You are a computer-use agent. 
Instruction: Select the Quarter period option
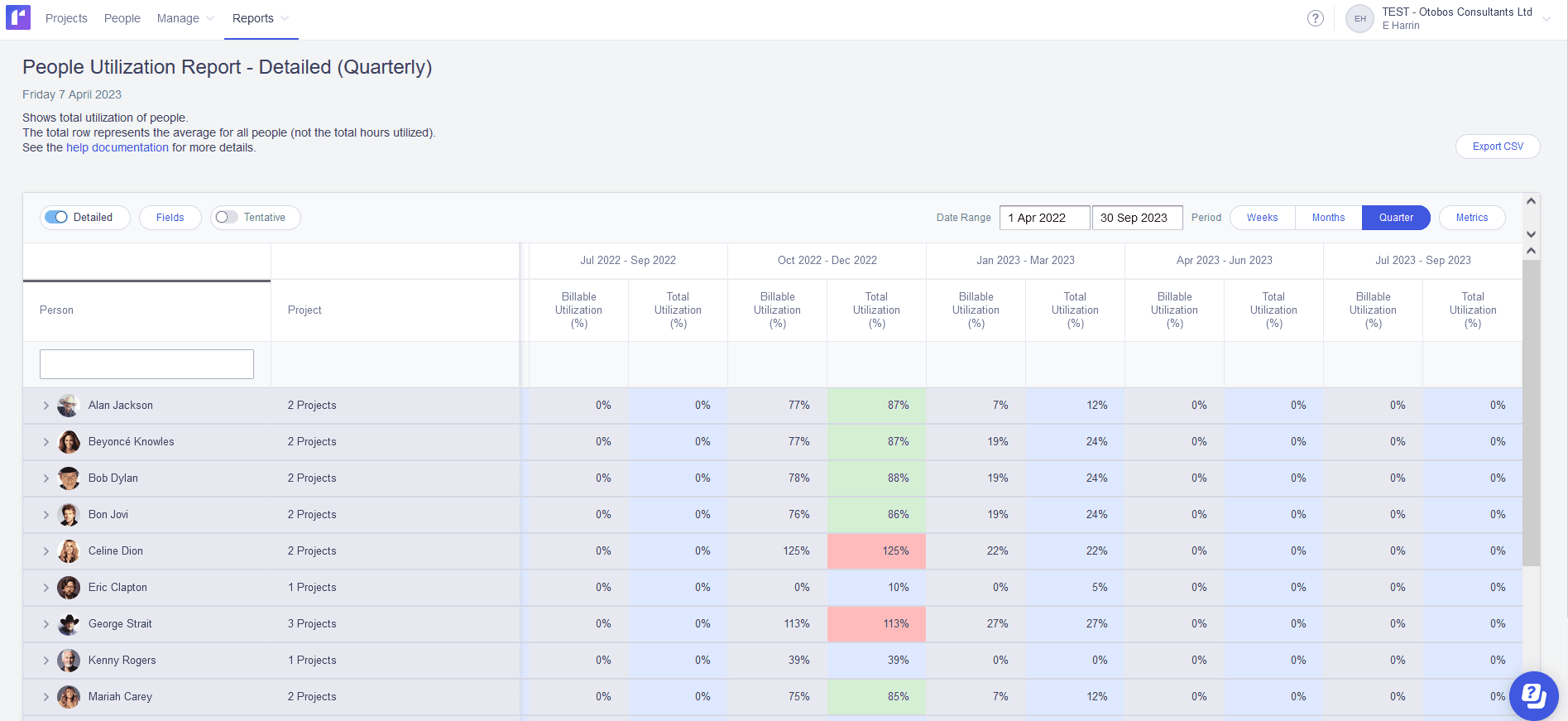pos(1396,218)
